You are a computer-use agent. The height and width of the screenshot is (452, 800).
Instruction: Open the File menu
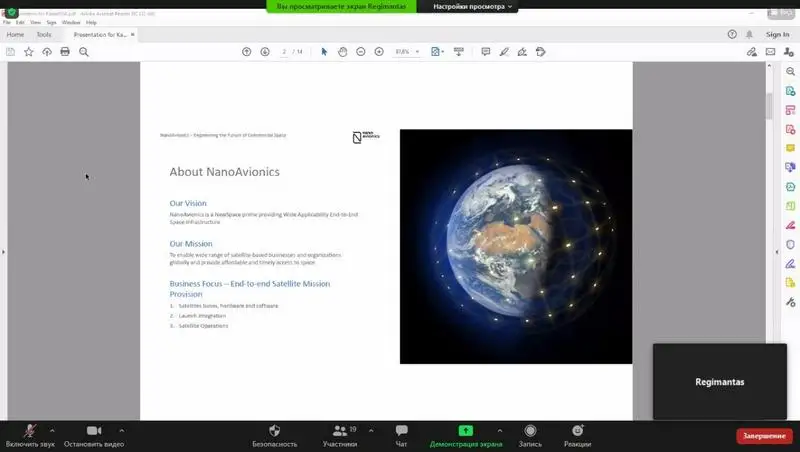7,22
